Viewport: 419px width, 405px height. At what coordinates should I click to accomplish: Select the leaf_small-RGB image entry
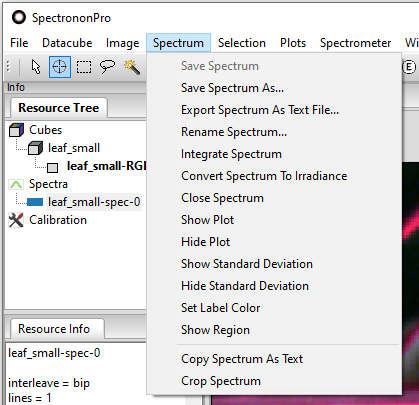click(x=106, y=166)
